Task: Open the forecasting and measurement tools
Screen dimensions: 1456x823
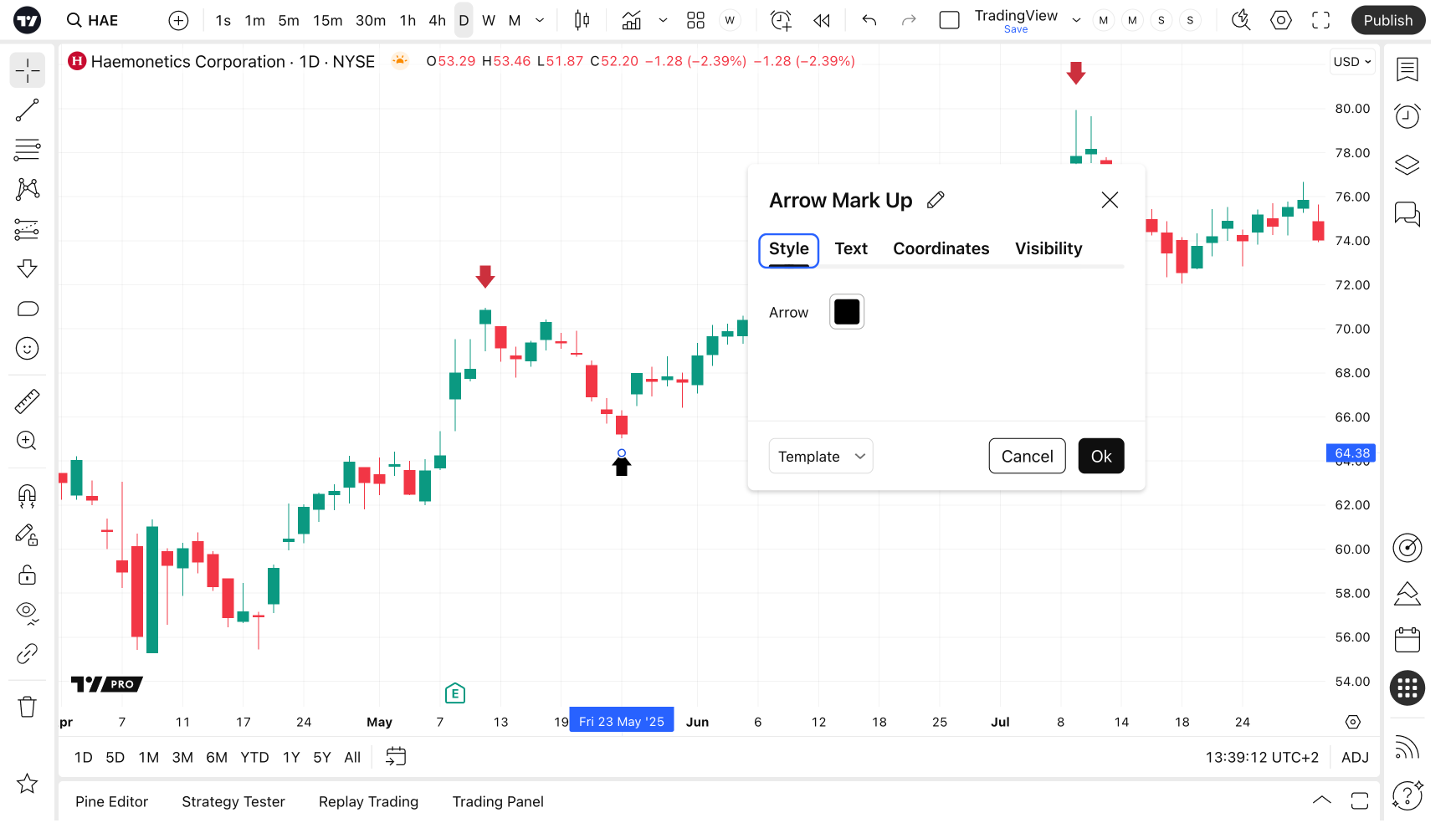Action: [27, 229]
